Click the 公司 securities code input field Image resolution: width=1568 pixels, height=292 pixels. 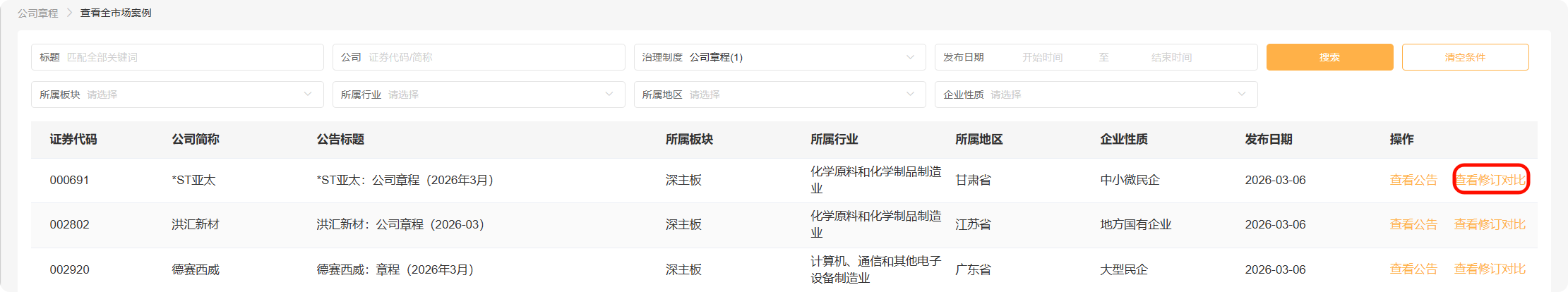click(492, 57)
